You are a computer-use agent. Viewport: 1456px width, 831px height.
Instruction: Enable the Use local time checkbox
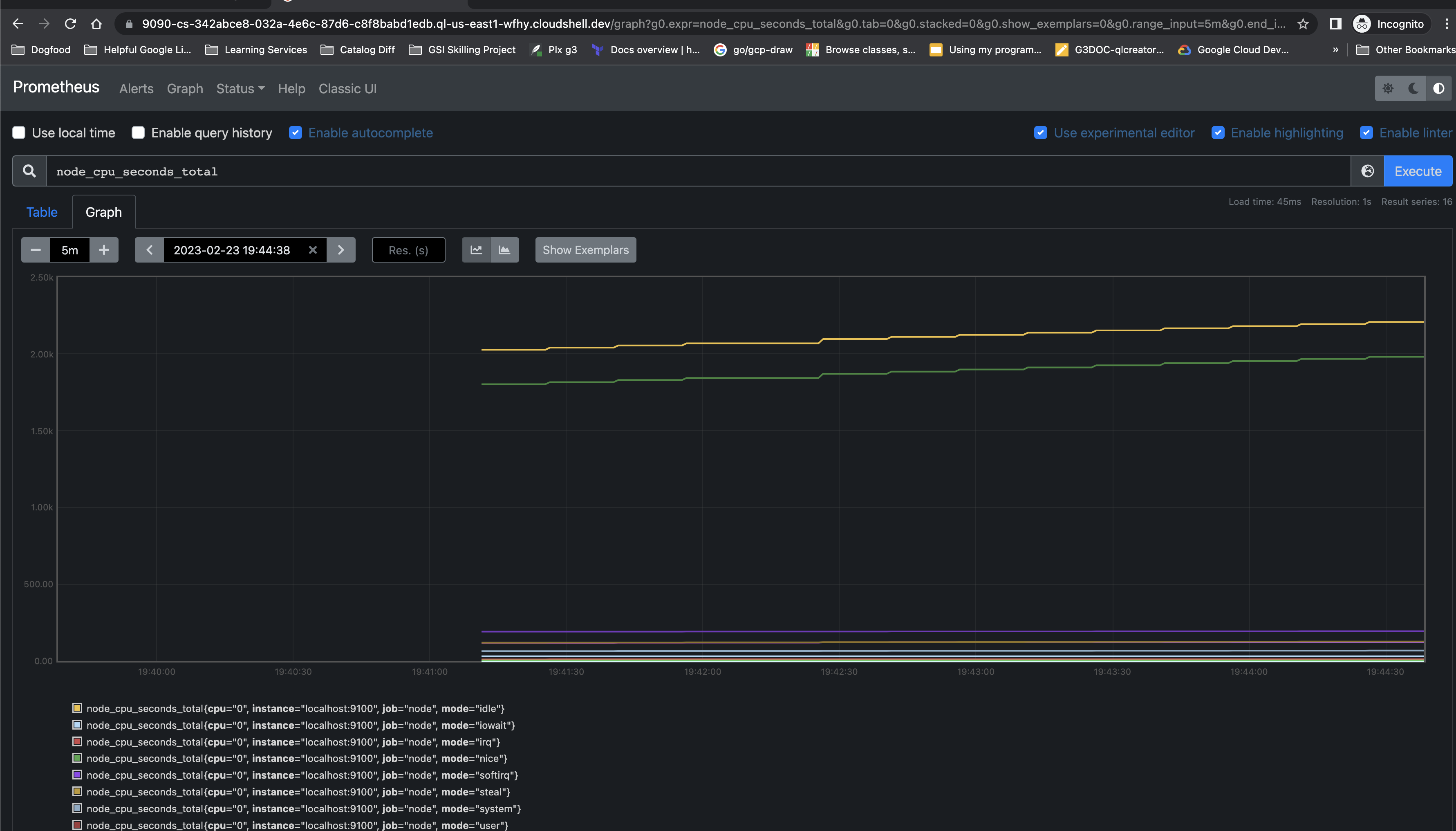[19, 133]
